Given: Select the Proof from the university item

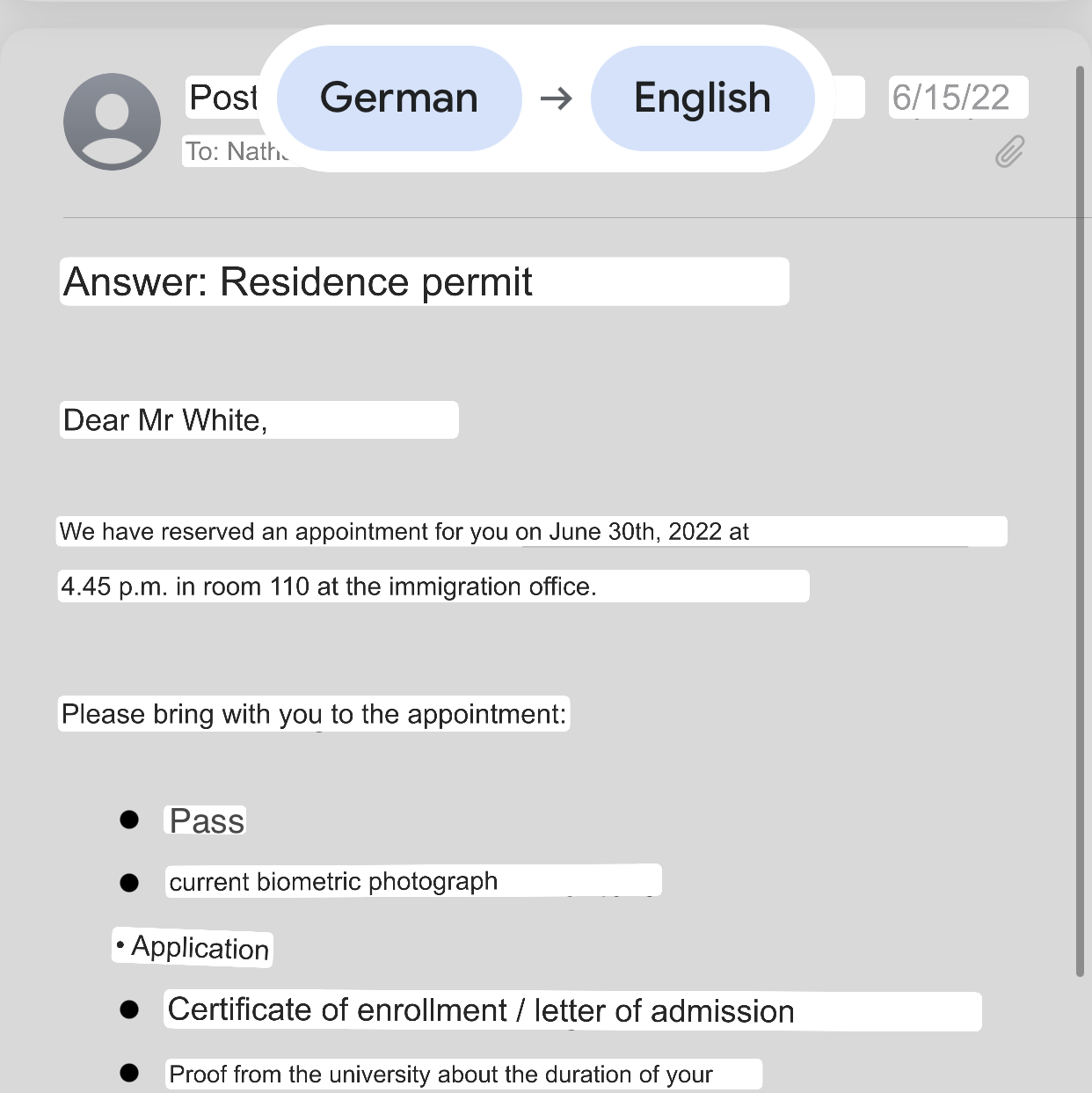Looking at the screenshot, I should point(440,1074).
